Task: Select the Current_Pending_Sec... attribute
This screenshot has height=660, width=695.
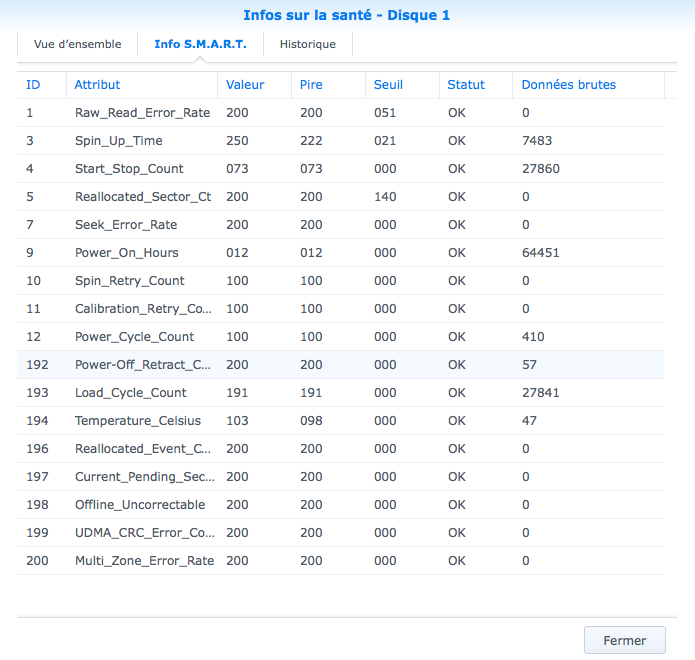Action: (144, 476)
